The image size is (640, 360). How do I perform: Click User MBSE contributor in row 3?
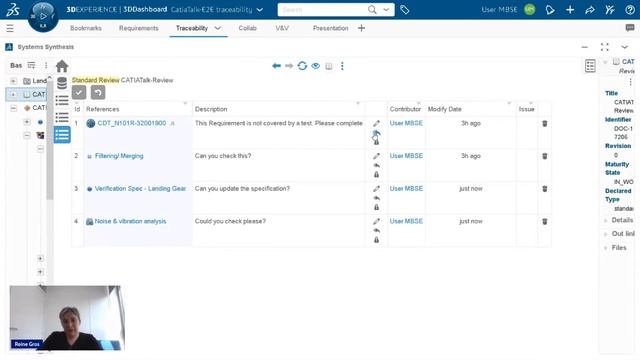click(406, 189)
